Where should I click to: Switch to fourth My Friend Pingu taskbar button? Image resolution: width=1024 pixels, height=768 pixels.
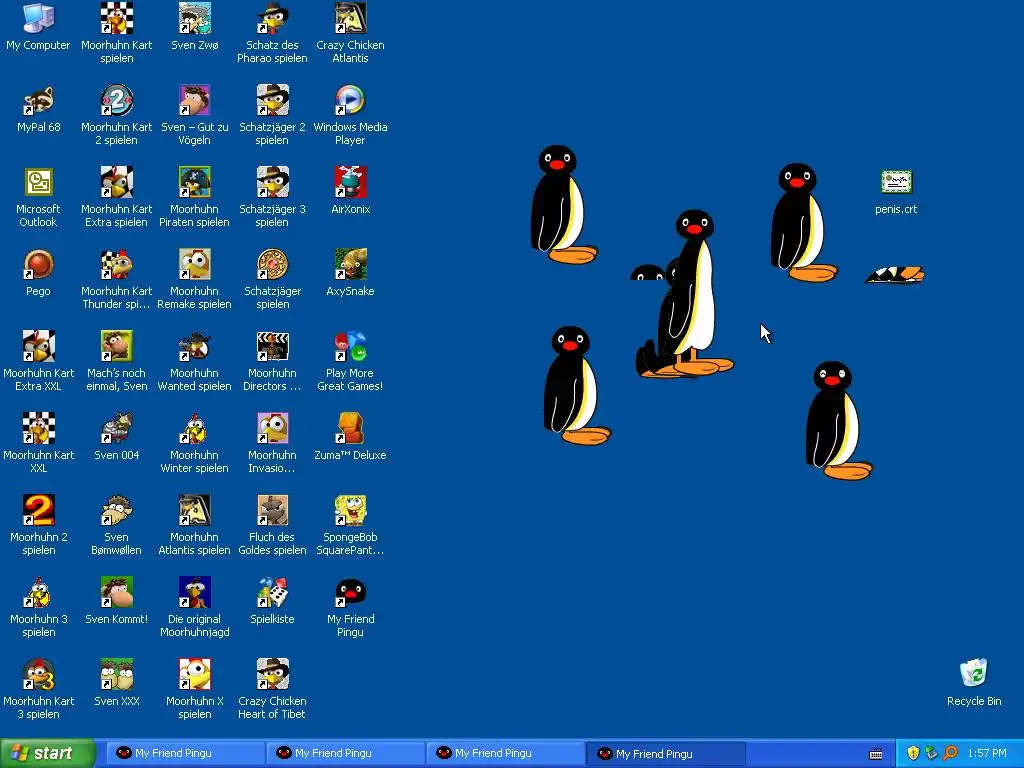coord(665,754)
